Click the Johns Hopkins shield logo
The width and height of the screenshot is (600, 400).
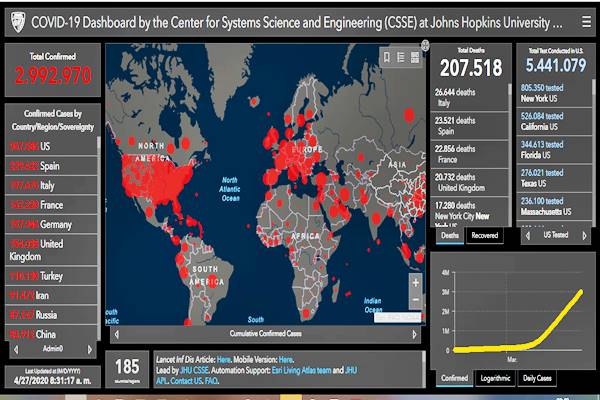tap(18, 22)
